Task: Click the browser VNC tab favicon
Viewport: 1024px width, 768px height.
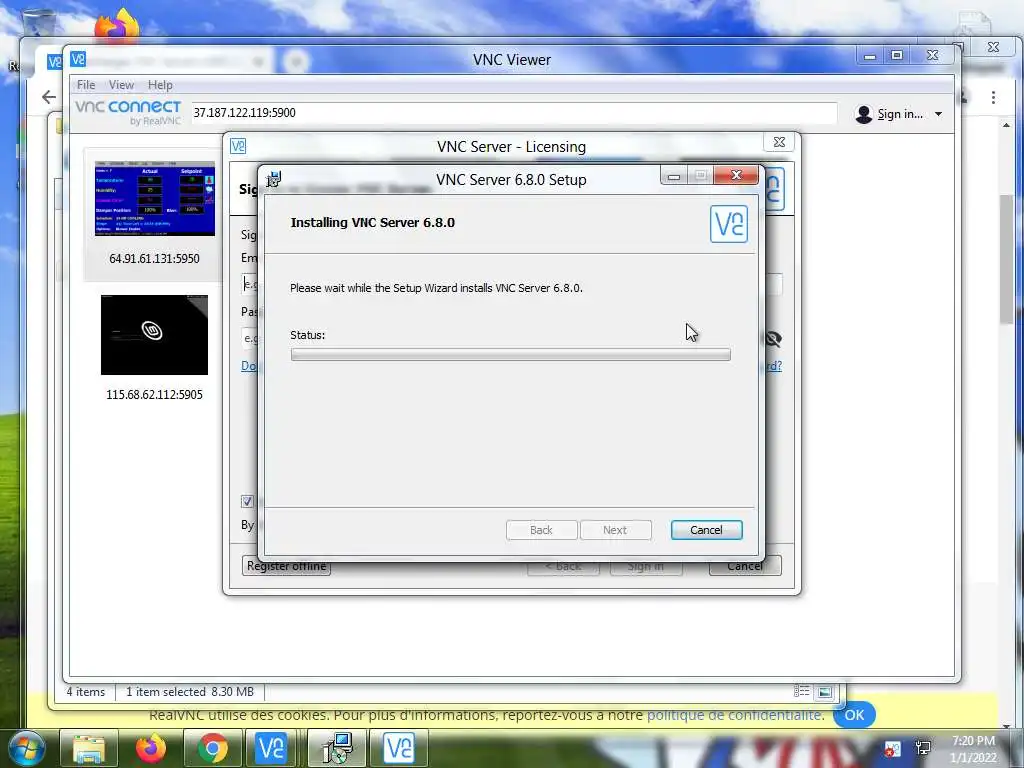Action: point(54,62)
